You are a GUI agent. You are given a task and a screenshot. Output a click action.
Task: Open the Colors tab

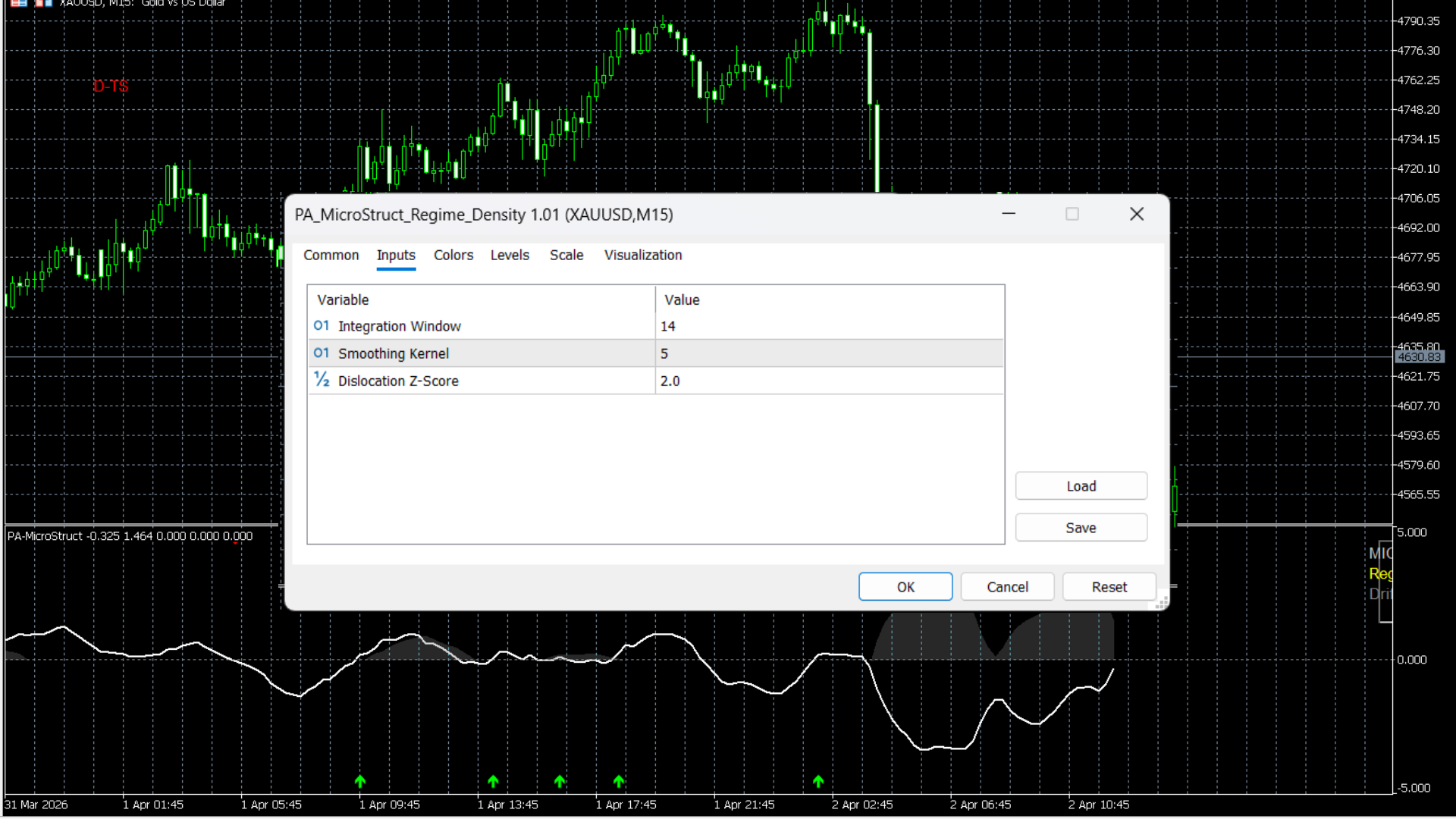[453, 256]
